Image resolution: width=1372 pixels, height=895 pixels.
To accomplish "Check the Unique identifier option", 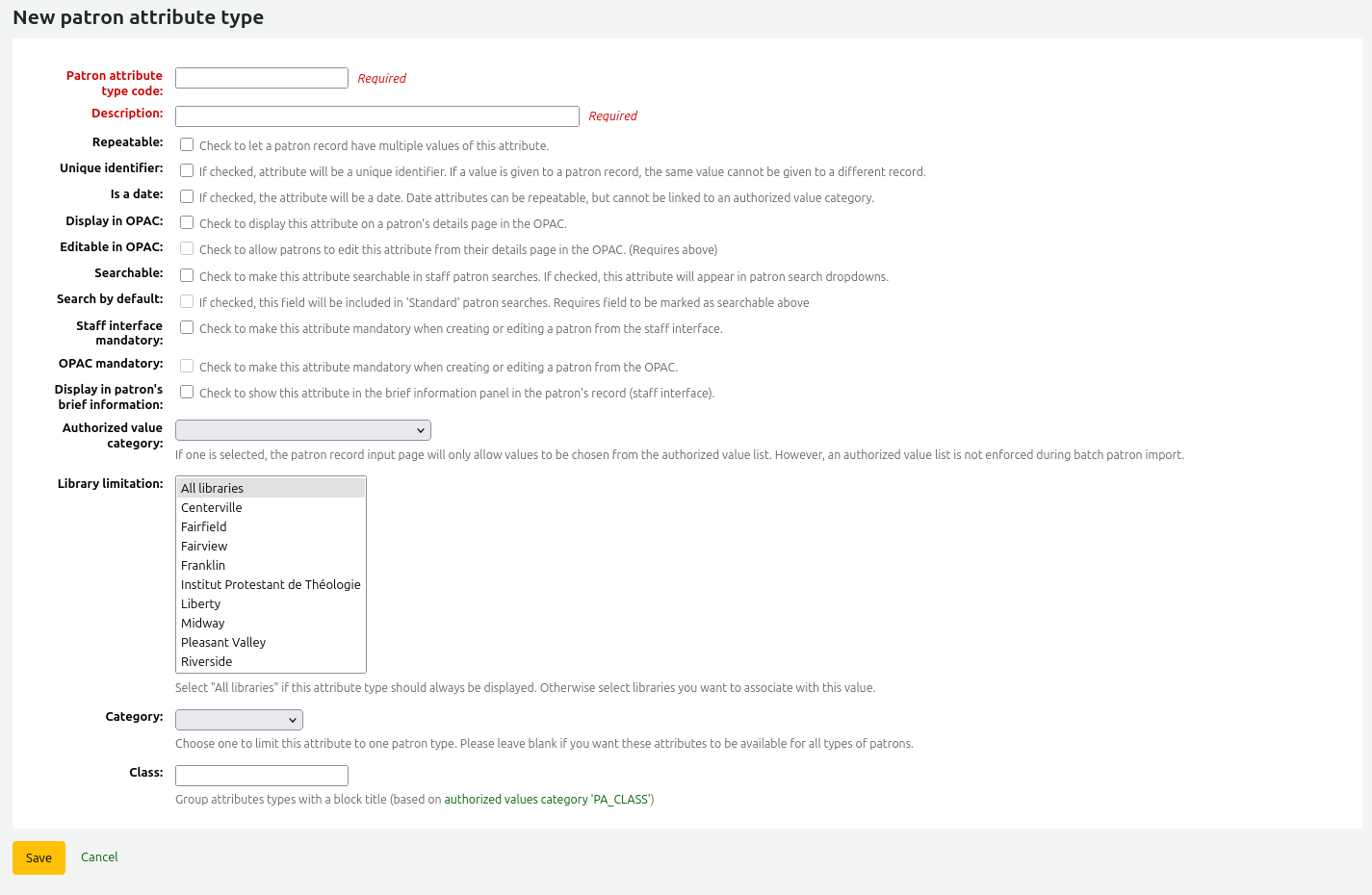I will 187,170.
